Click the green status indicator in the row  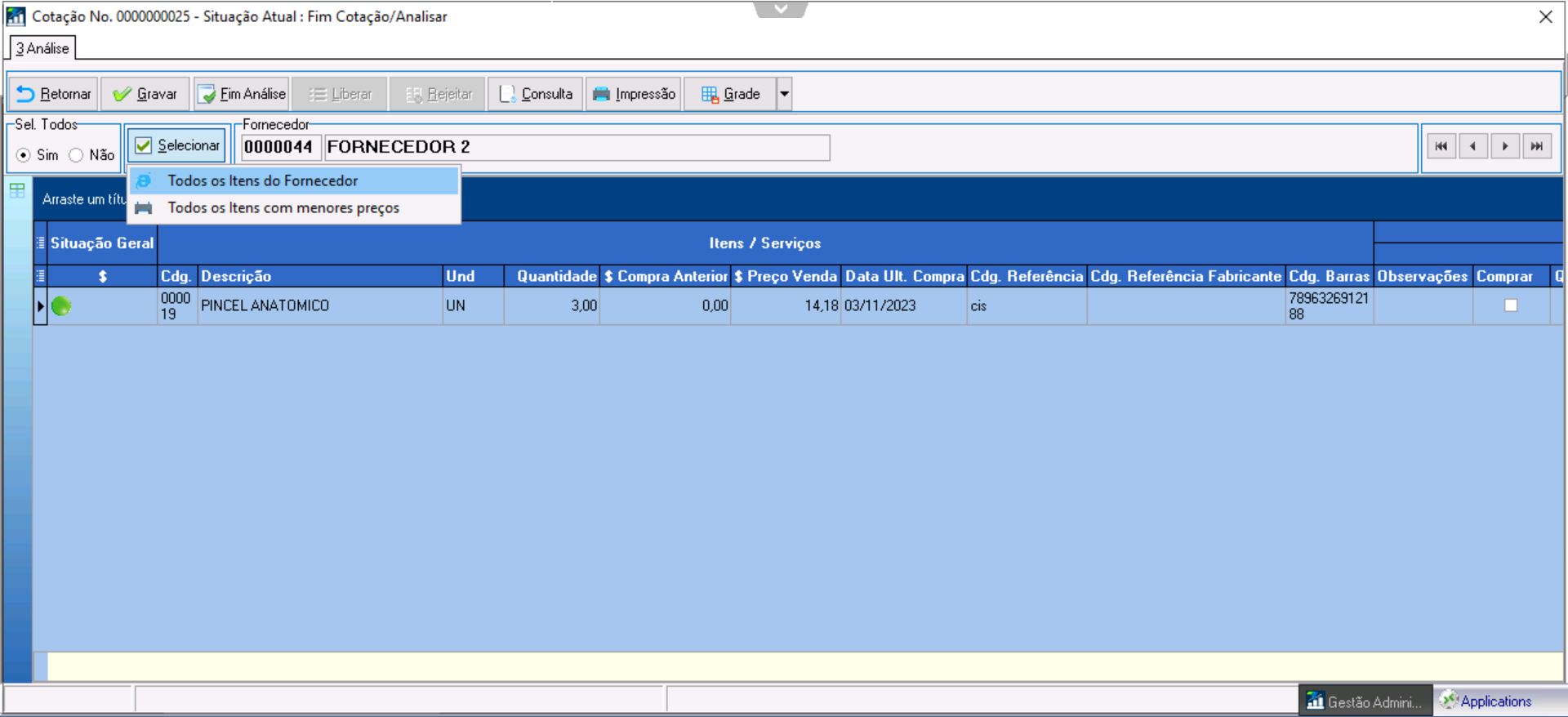(61, 306)
